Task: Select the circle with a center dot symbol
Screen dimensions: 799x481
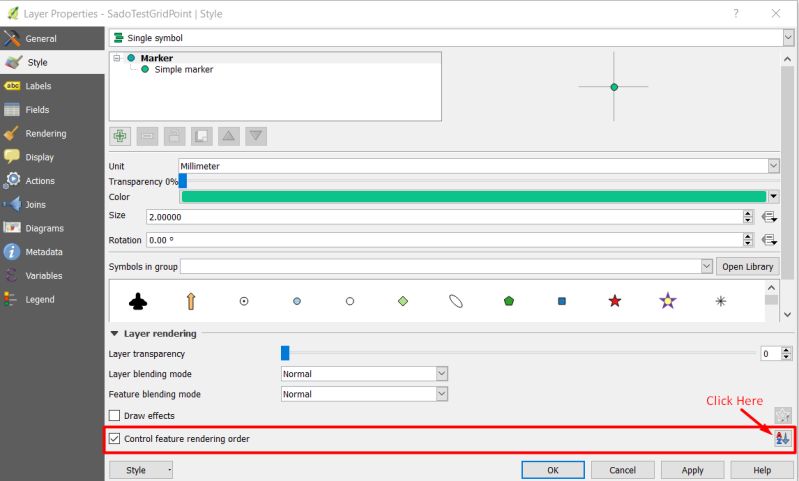Action: [x=244, y=301]
